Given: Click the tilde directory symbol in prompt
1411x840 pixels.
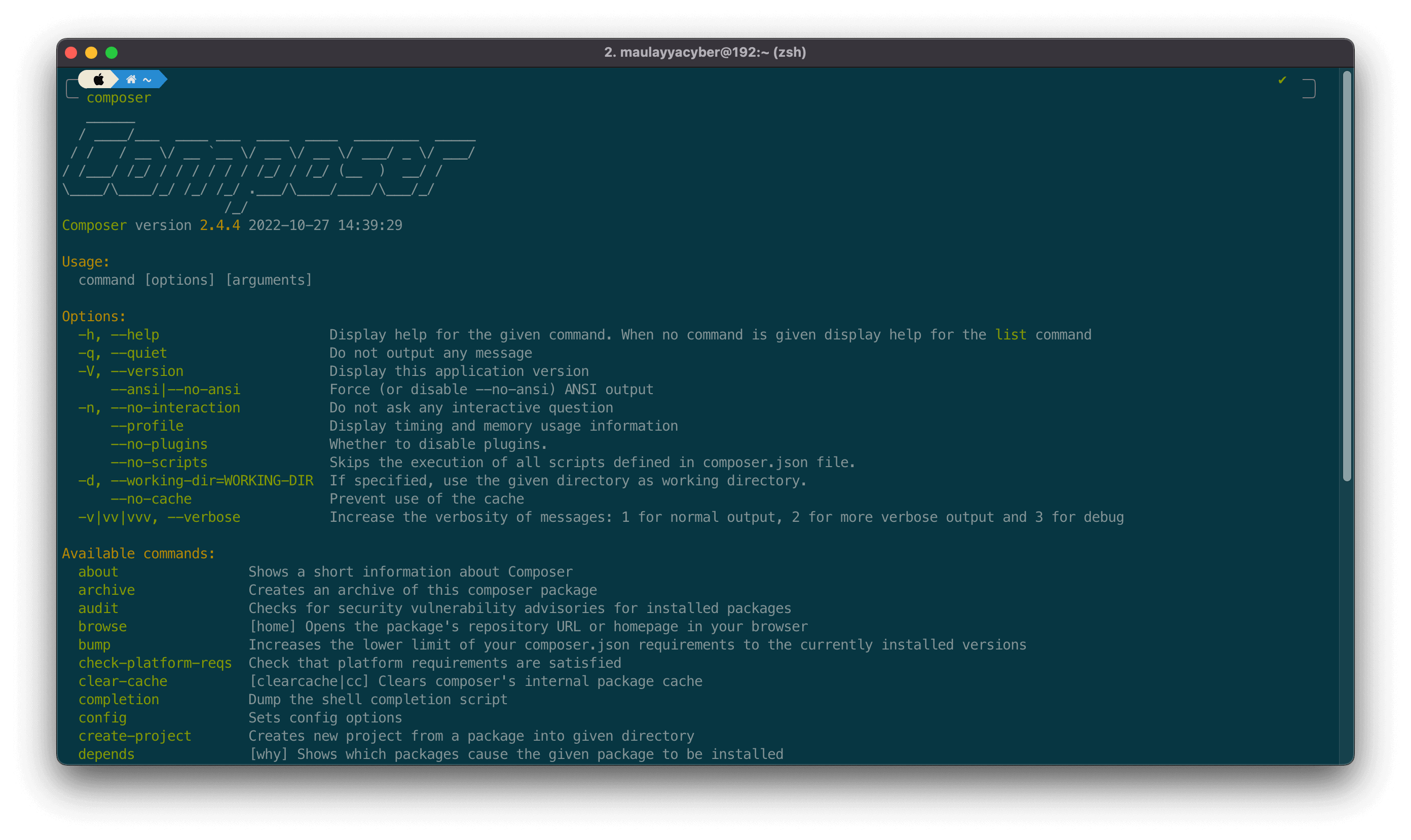Looking at the screenshot, I should [x=147, y=80].
